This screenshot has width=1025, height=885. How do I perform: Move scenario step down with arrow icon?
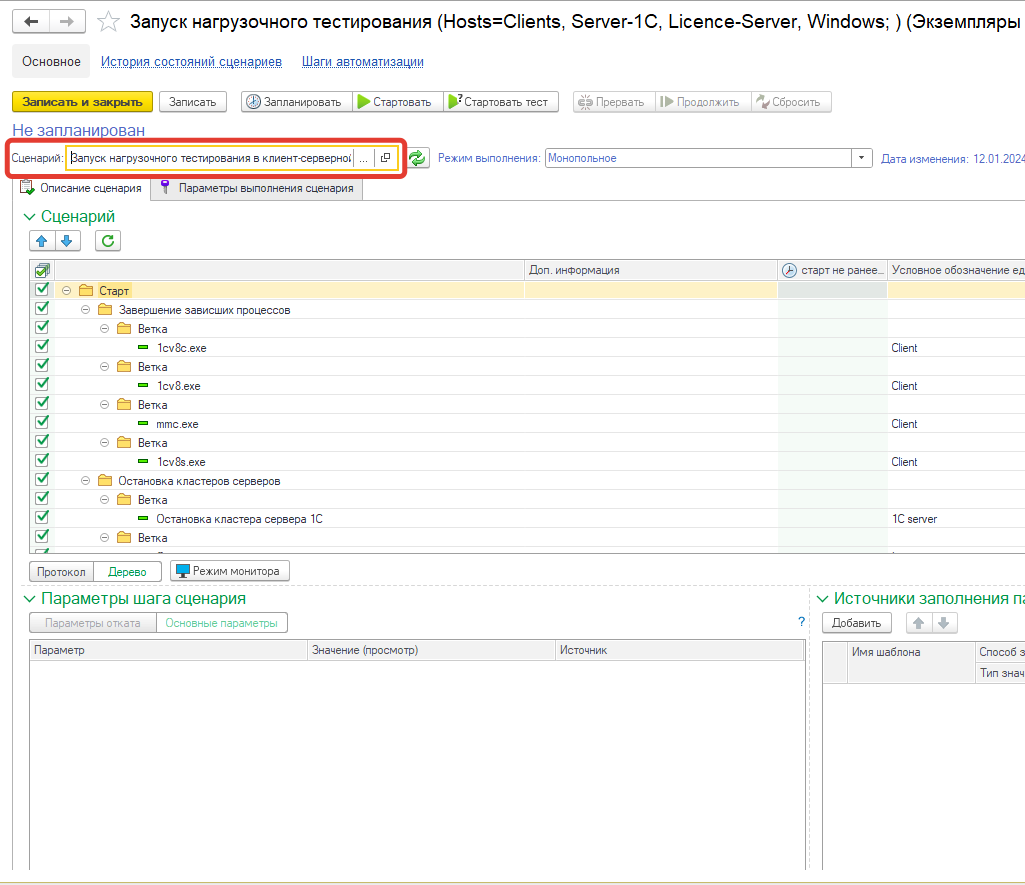[x=66, y=240]
